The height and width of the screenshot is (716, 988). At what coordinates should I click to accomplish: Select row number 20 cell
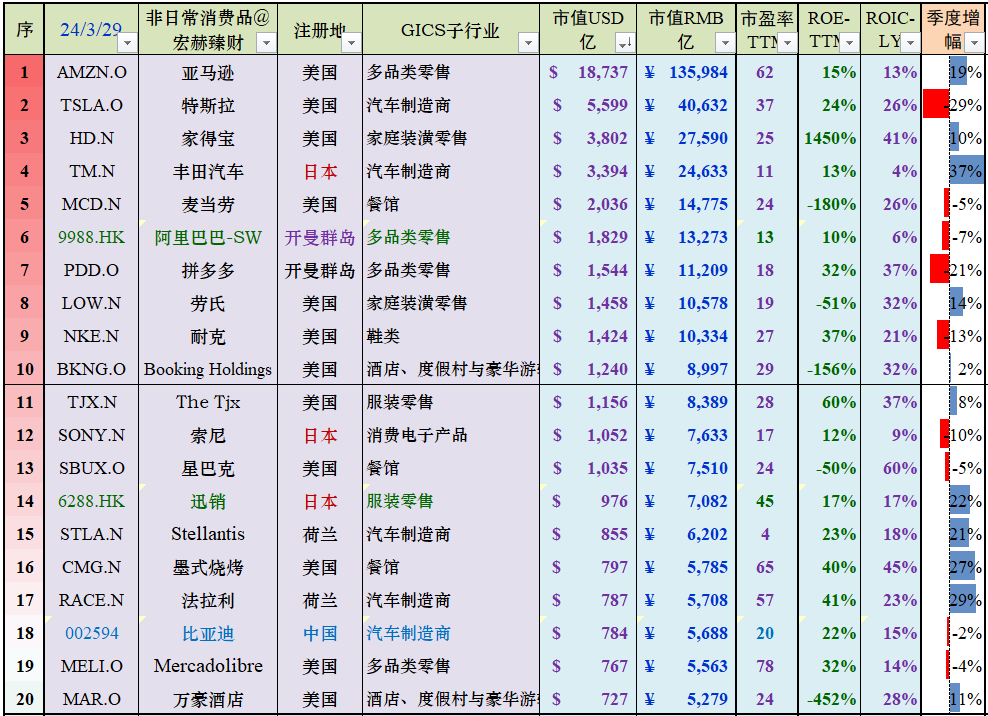(25, 699)
